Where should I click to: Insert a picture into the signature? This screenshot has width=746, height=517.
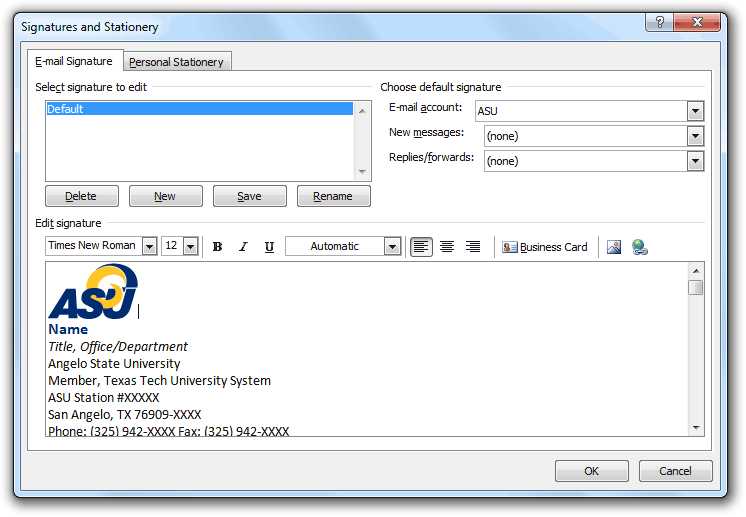point(614,247)
